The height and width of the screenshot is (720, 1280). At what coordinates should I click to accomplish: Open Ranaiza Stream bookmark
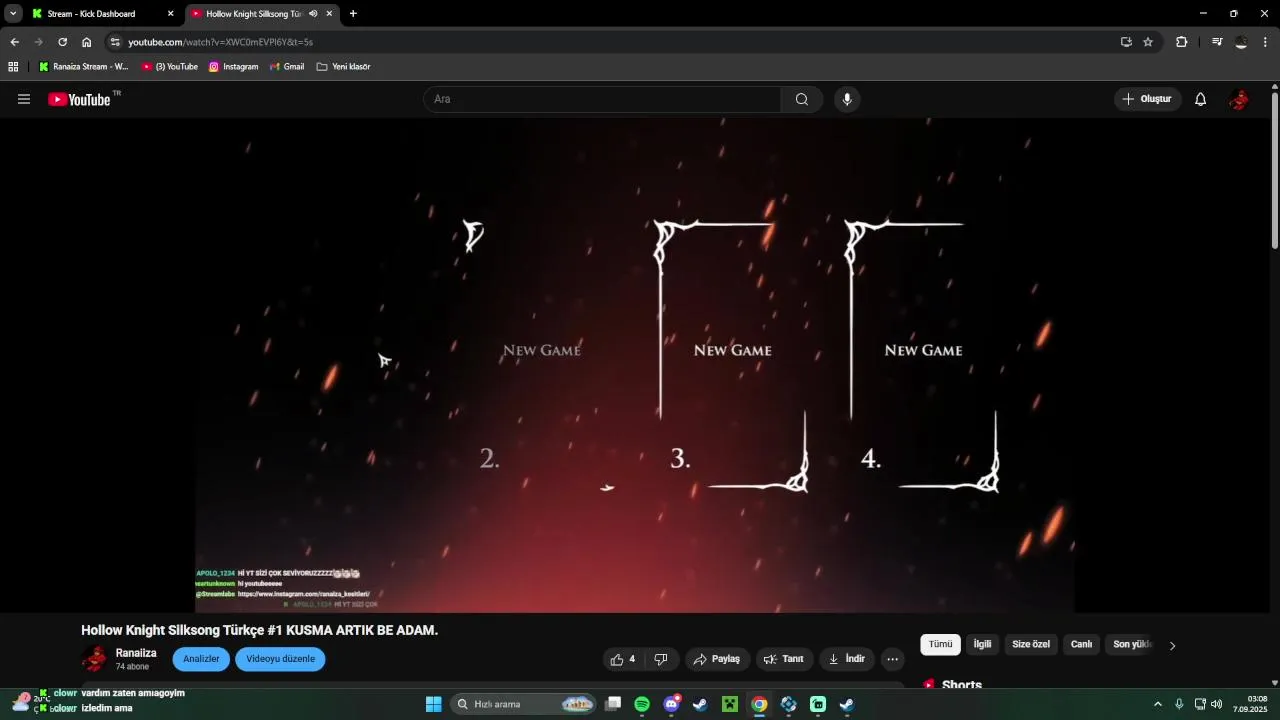[83, 67]
